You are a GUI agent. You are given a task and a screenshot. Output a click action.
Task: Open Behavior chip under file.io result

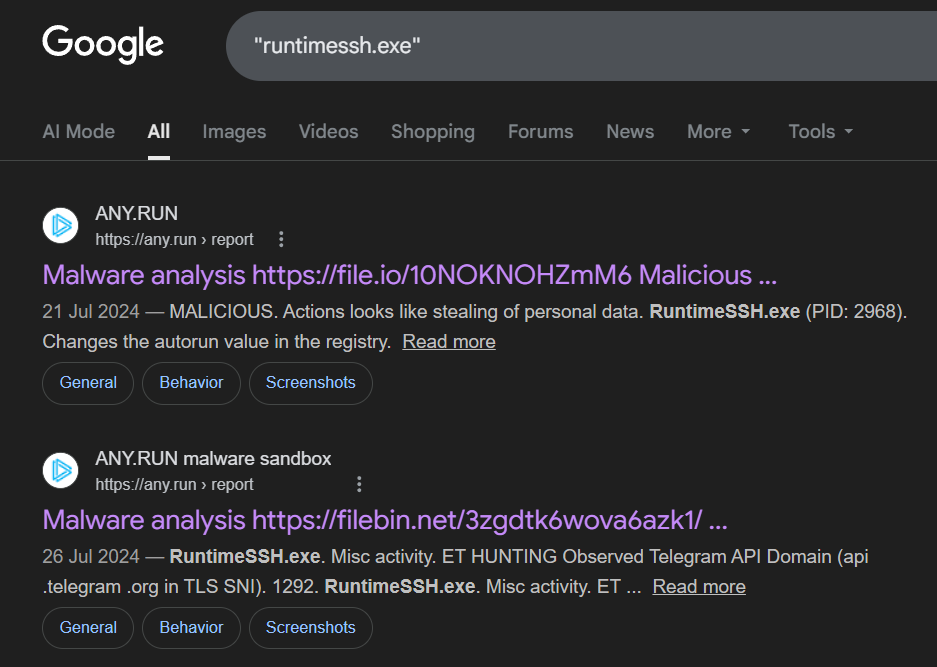pyautogui.click(x=191, y=383)
